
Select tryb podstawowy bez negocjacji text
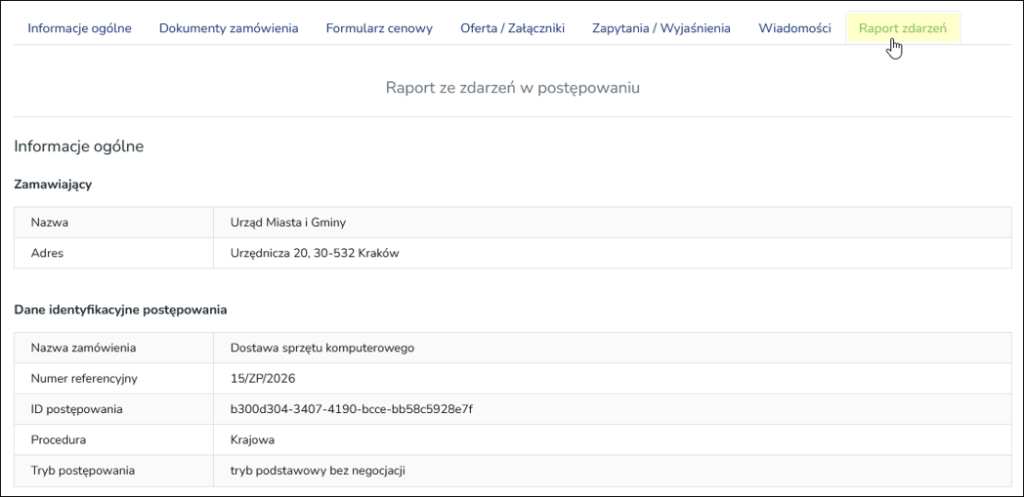[x=317, y=470]
